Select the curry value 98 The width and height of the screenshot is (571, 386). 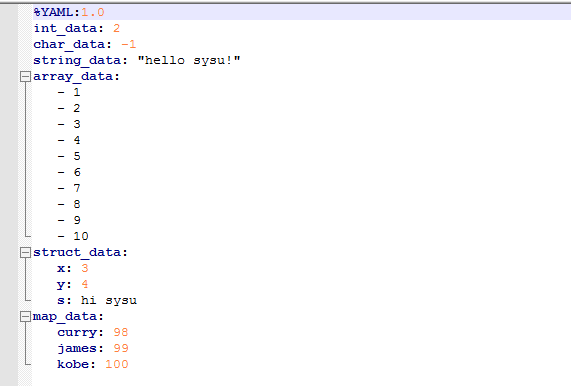click(x=121, y=332)
